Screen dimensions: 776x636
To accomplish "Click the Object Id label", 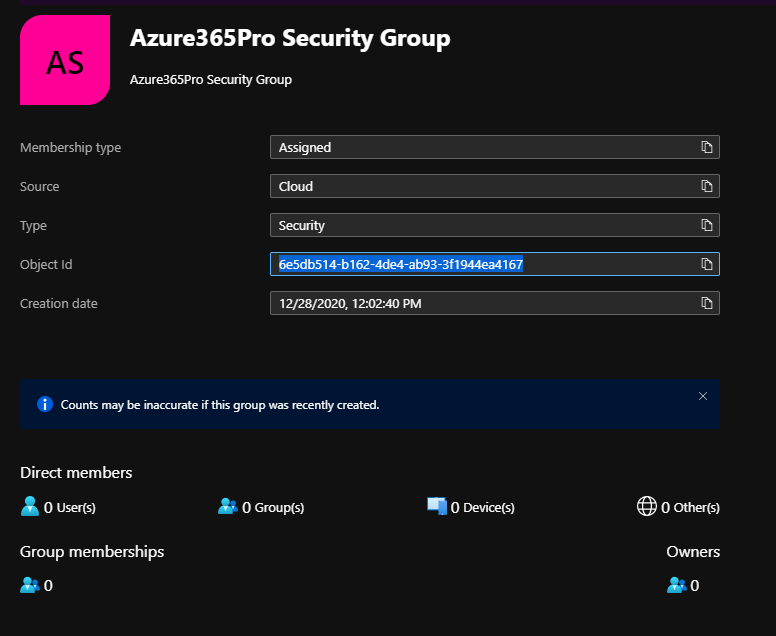I will (46, 265).
